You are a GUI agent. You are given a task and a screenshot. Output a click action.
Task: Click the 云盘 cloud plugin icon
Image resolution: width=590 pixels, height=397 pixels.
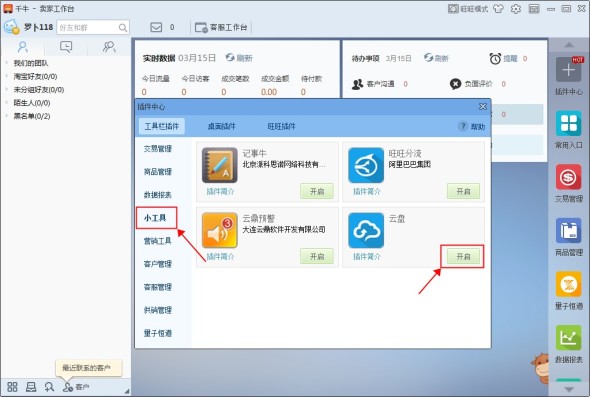(x=366, y=230)
